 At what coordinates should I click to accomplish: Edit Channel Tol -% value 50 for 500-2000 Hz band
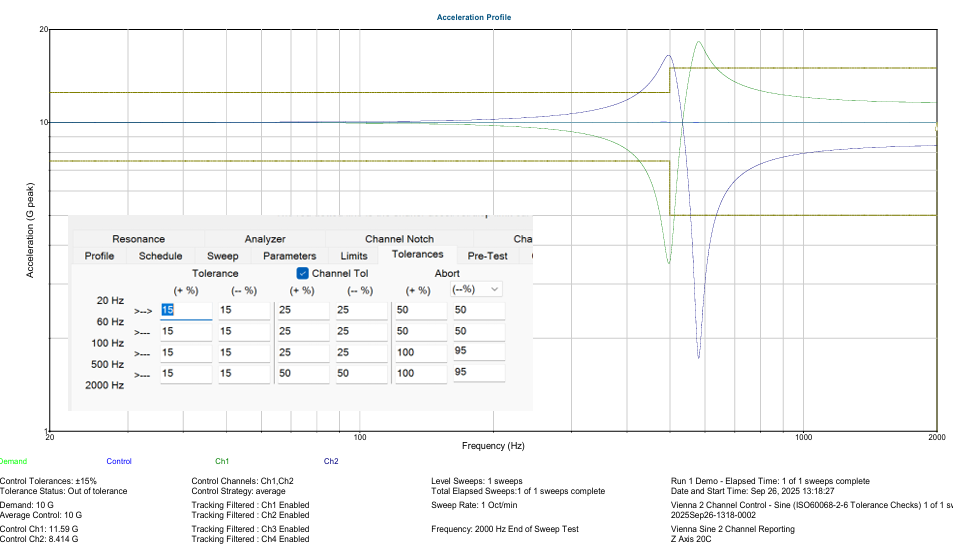tap(362, 374)
